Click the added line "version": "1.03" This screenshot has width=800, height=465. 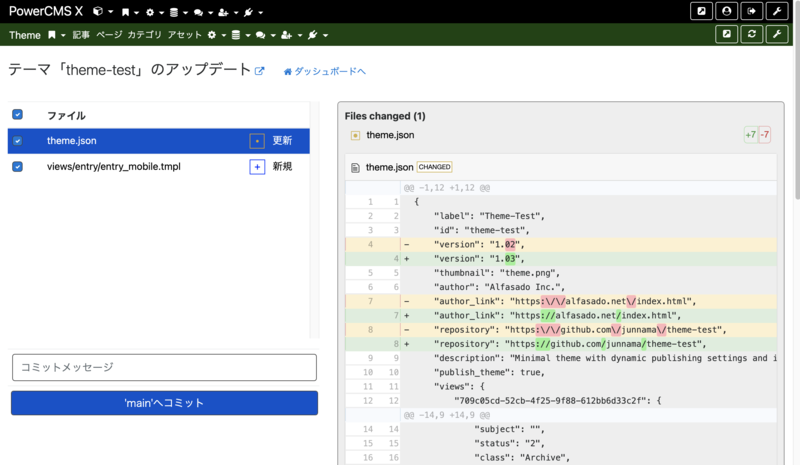coord(561,259)
